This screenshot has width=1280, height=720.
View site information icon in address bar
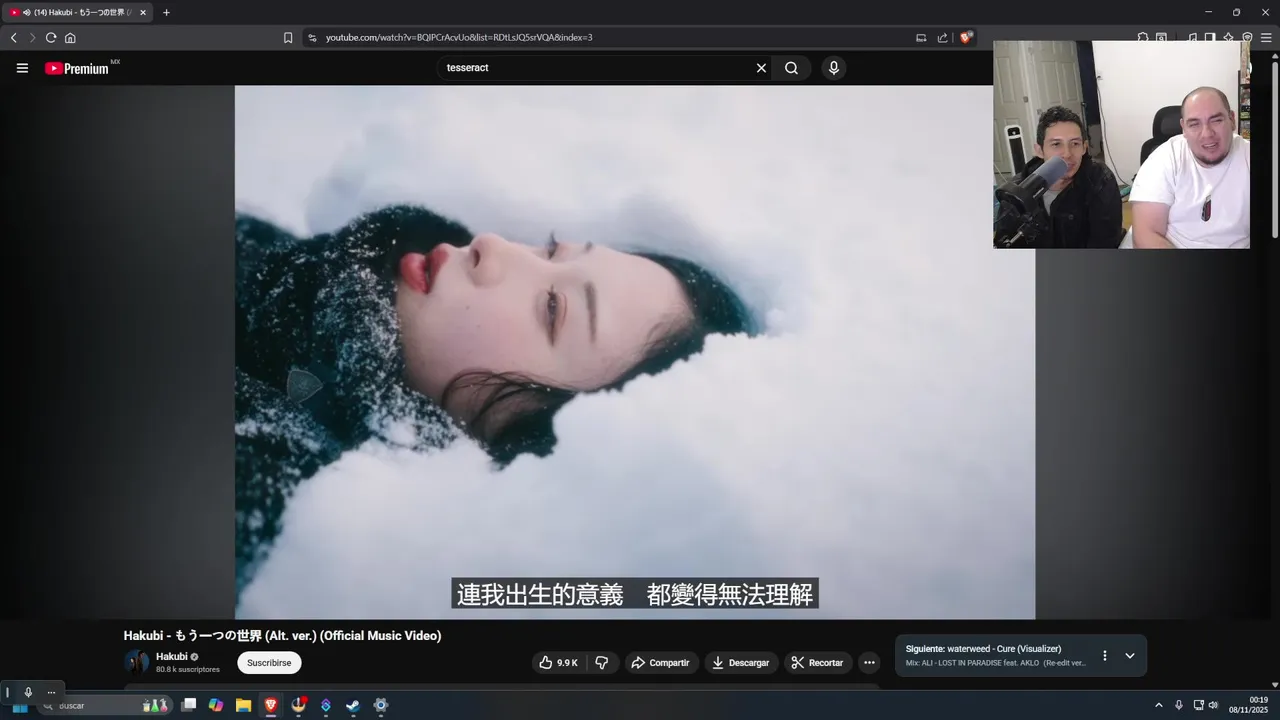tap(312, 38)
